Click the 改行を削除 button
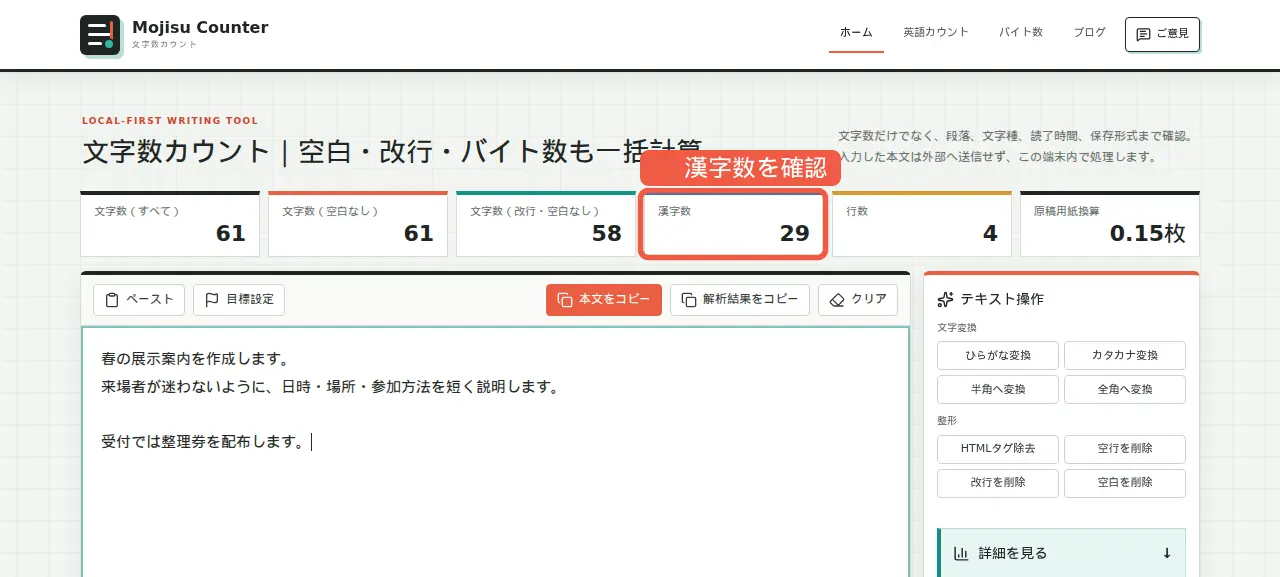The image size is (1280, 577). (998, 483)
